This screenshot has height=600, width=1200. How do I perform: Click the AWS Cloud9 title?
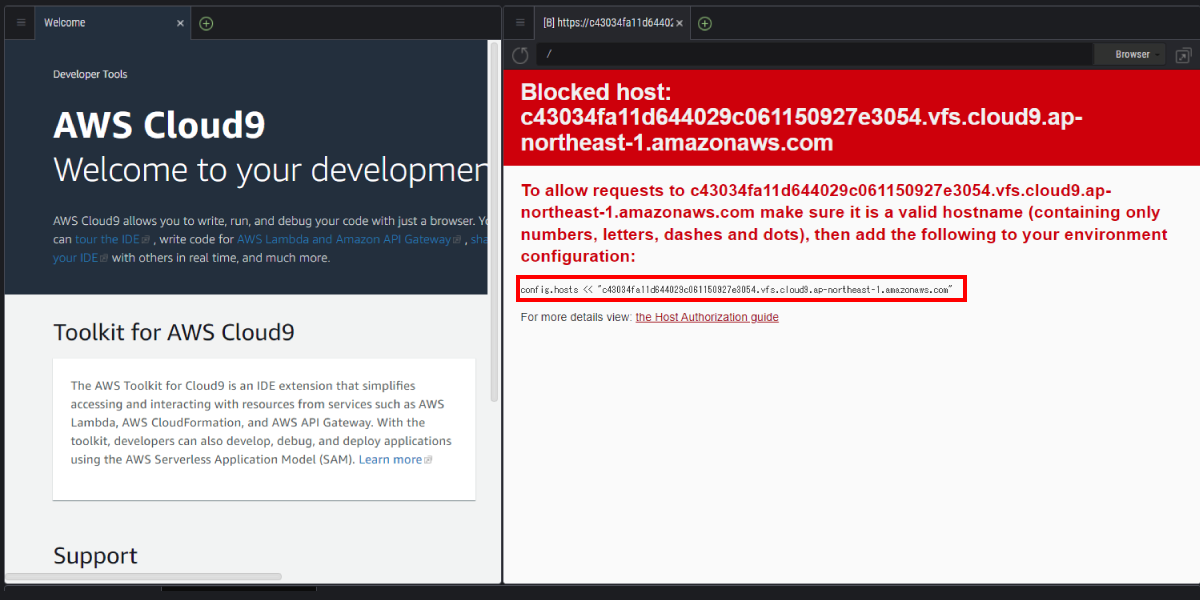(159, 126)
